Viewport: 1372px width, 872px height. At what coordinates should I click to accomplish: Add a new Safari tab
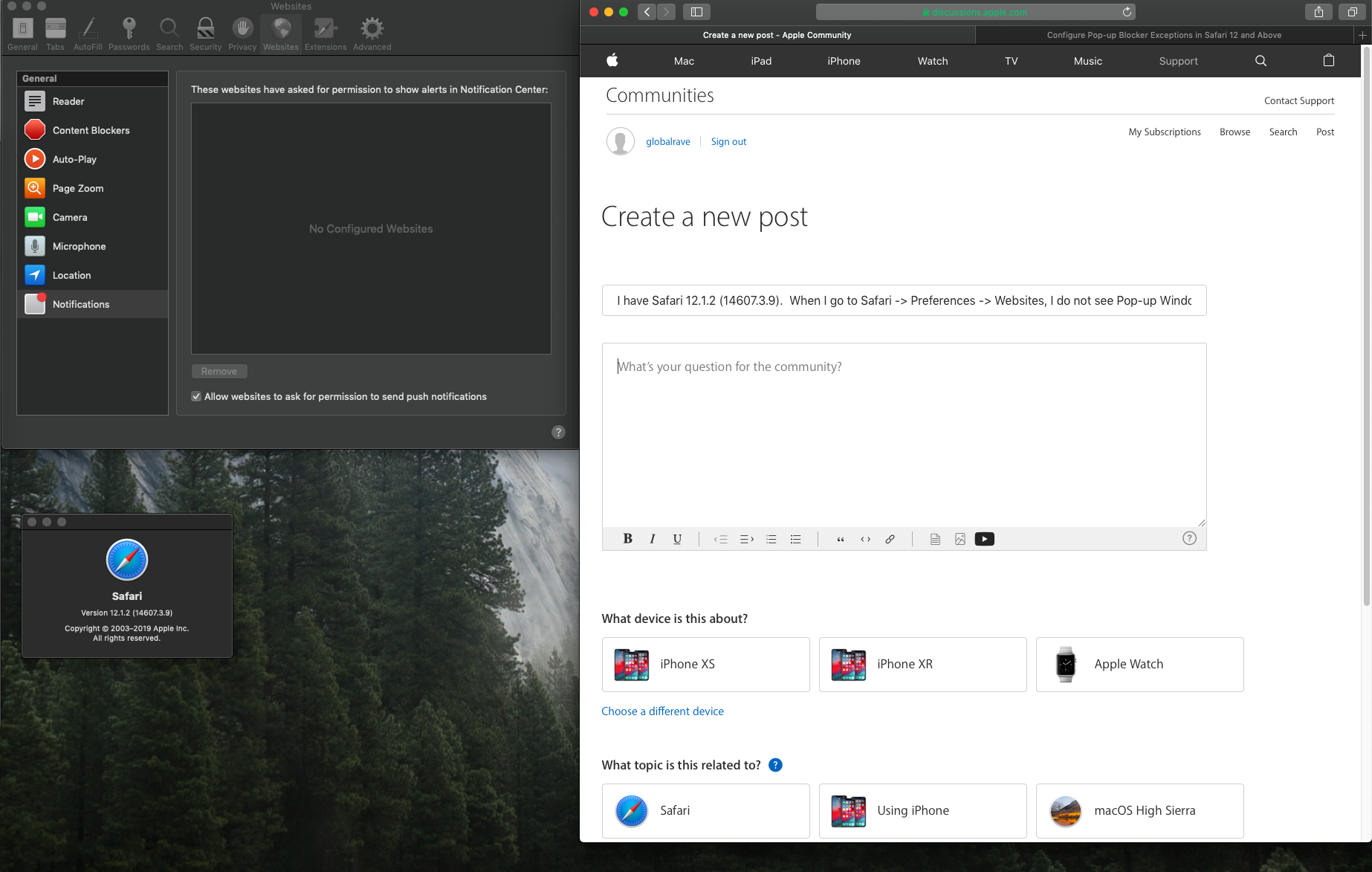click(1363, 35)
